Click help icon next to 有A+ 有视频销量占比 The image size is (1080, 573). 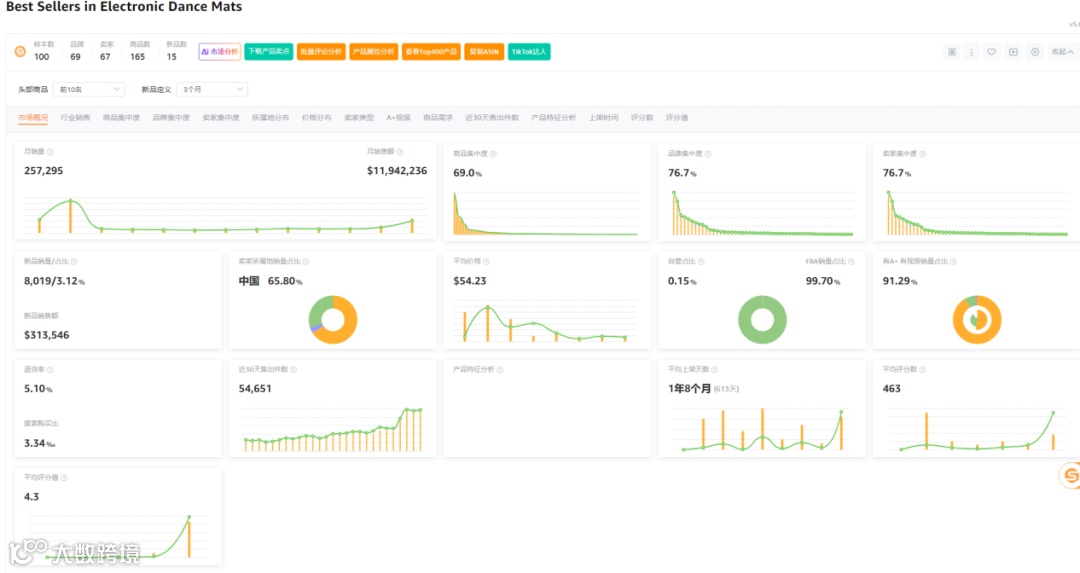[x=953, y=262]
